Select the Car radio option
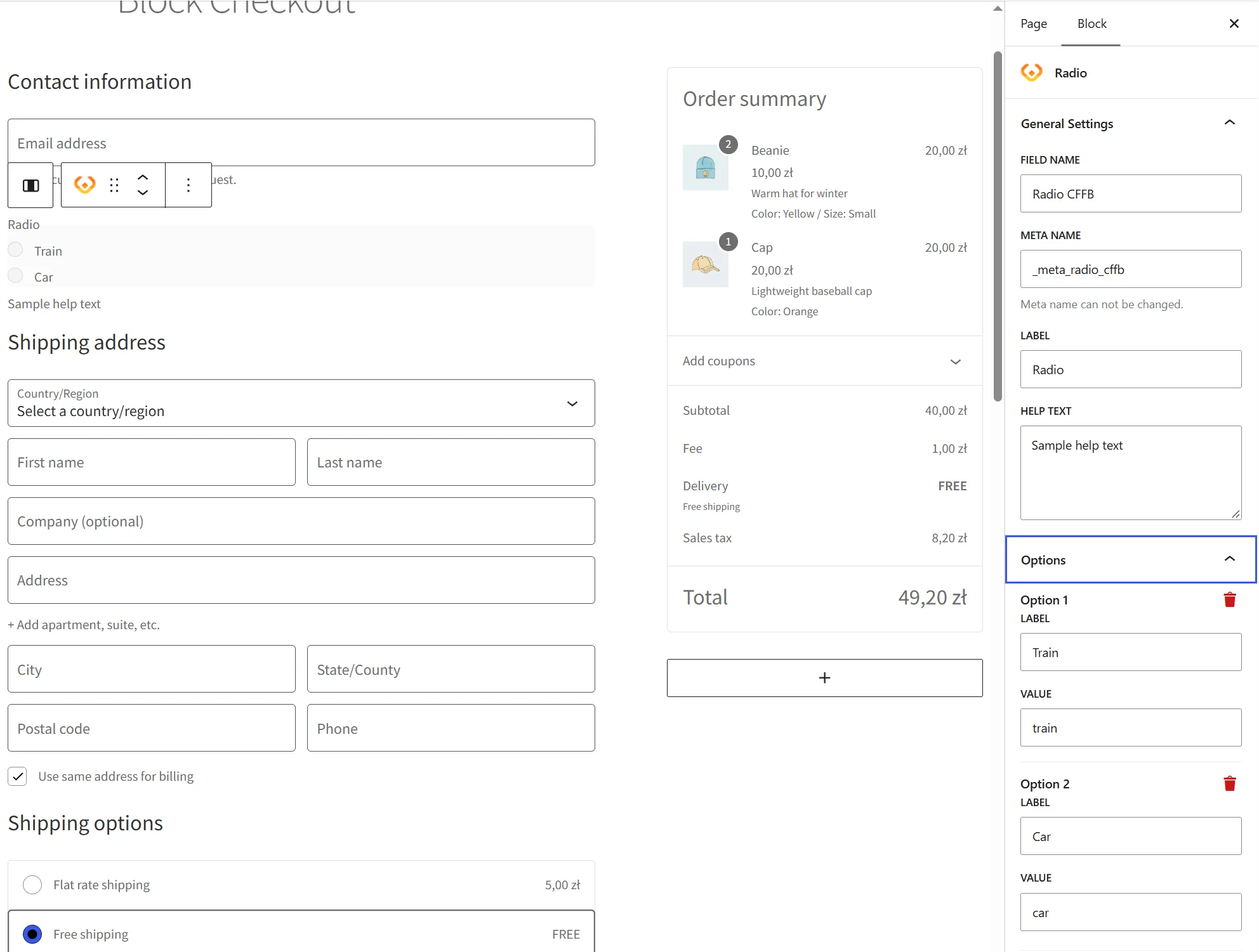Screen dimensions: 1259x952 [x=15, y=276]
